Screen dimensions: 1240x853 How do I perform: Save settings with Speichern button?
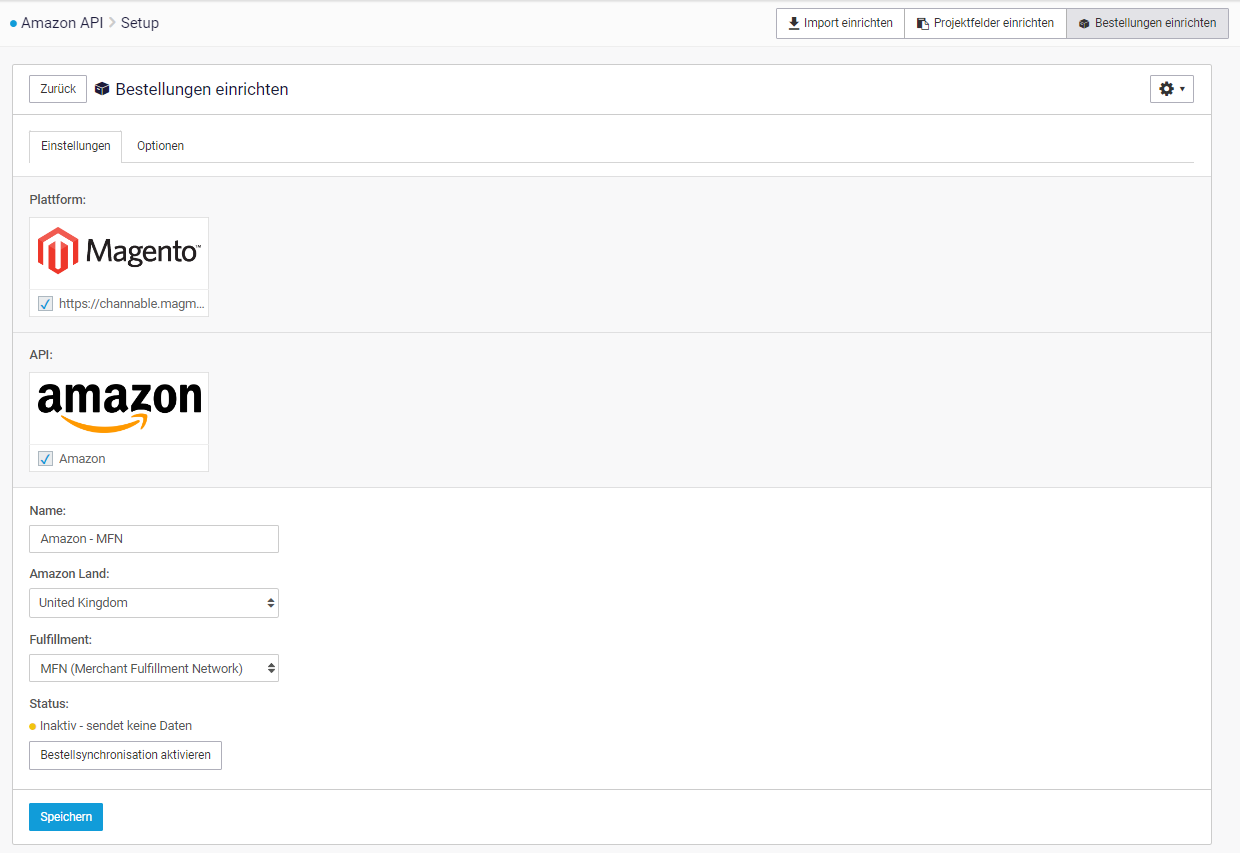pos(66,817)
